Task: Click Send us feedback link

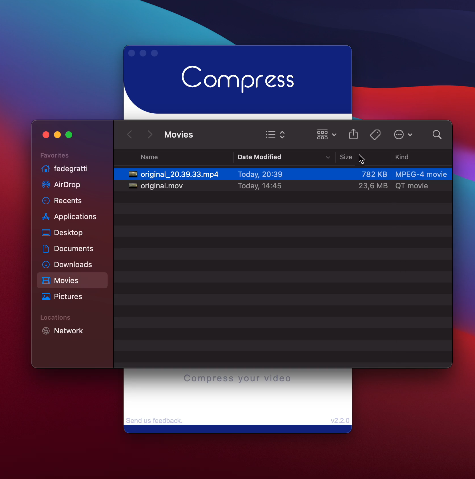Action: [x=154, y=421]
